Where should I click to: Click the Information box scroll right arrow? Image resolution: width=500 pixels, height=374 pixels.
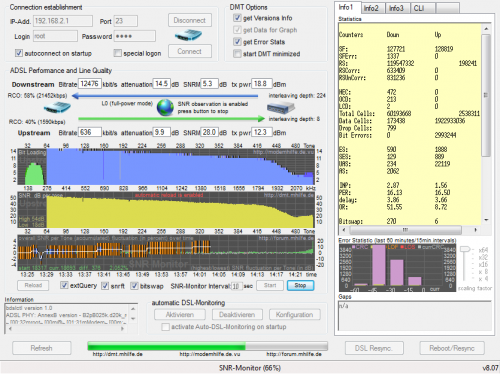point(123,329)
